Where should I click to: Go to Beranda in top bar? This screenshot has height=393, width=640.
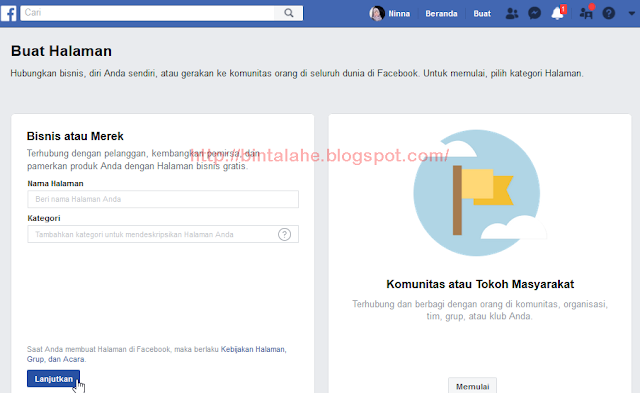pyautogui.click(x=441, y=13)
